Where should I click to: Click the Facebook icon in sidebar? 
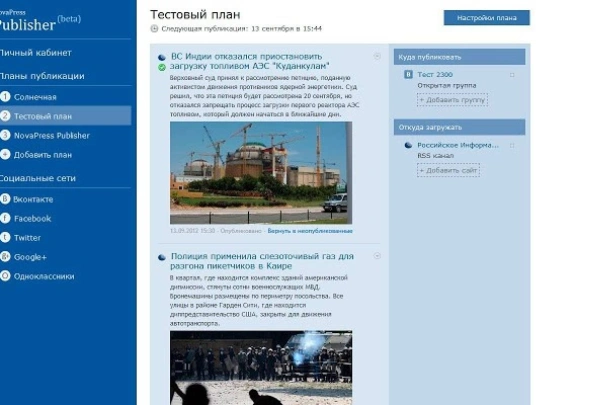(5, 218)
